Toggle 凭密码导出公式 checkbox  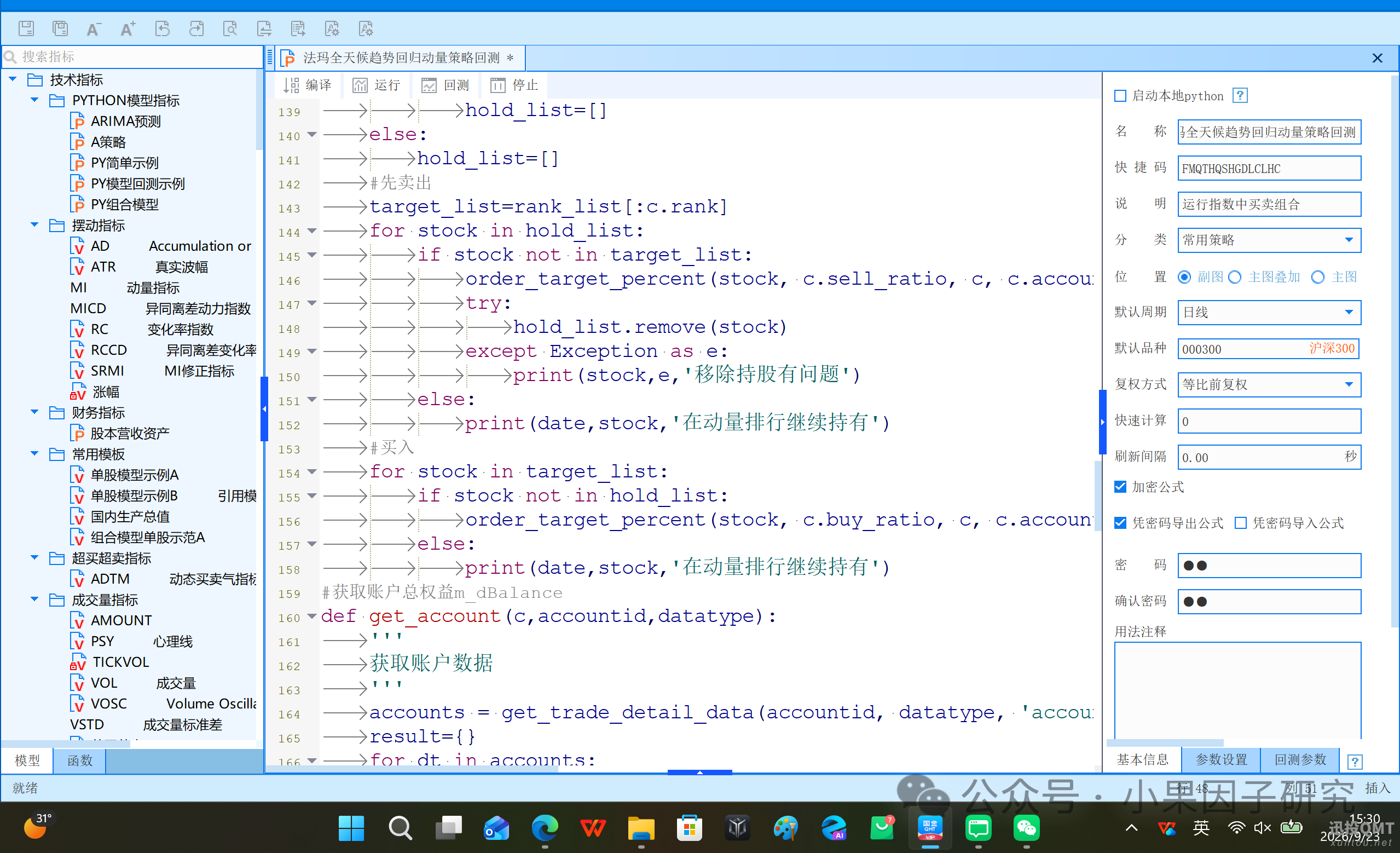1120,523
